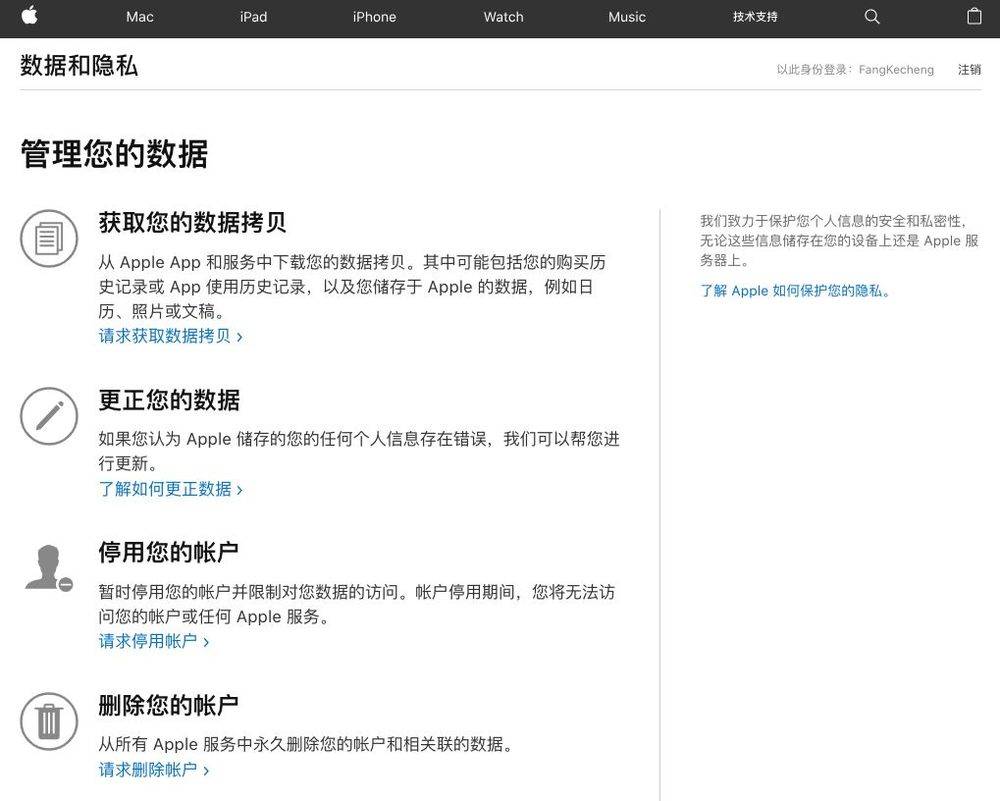Click the paragraph starting 我们致力于保护您个人信息
The image size is (1000, 801).
point(839,240)
